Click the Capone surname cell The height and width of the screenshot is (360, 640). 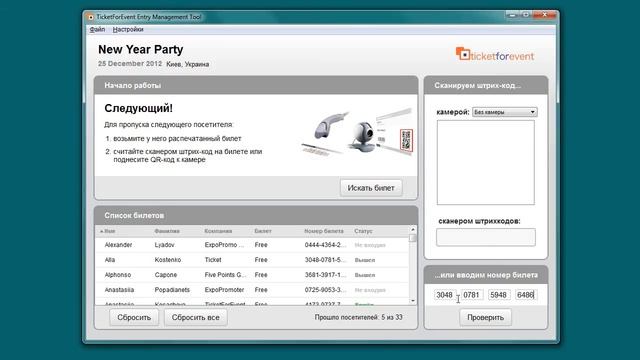(166, 275)
